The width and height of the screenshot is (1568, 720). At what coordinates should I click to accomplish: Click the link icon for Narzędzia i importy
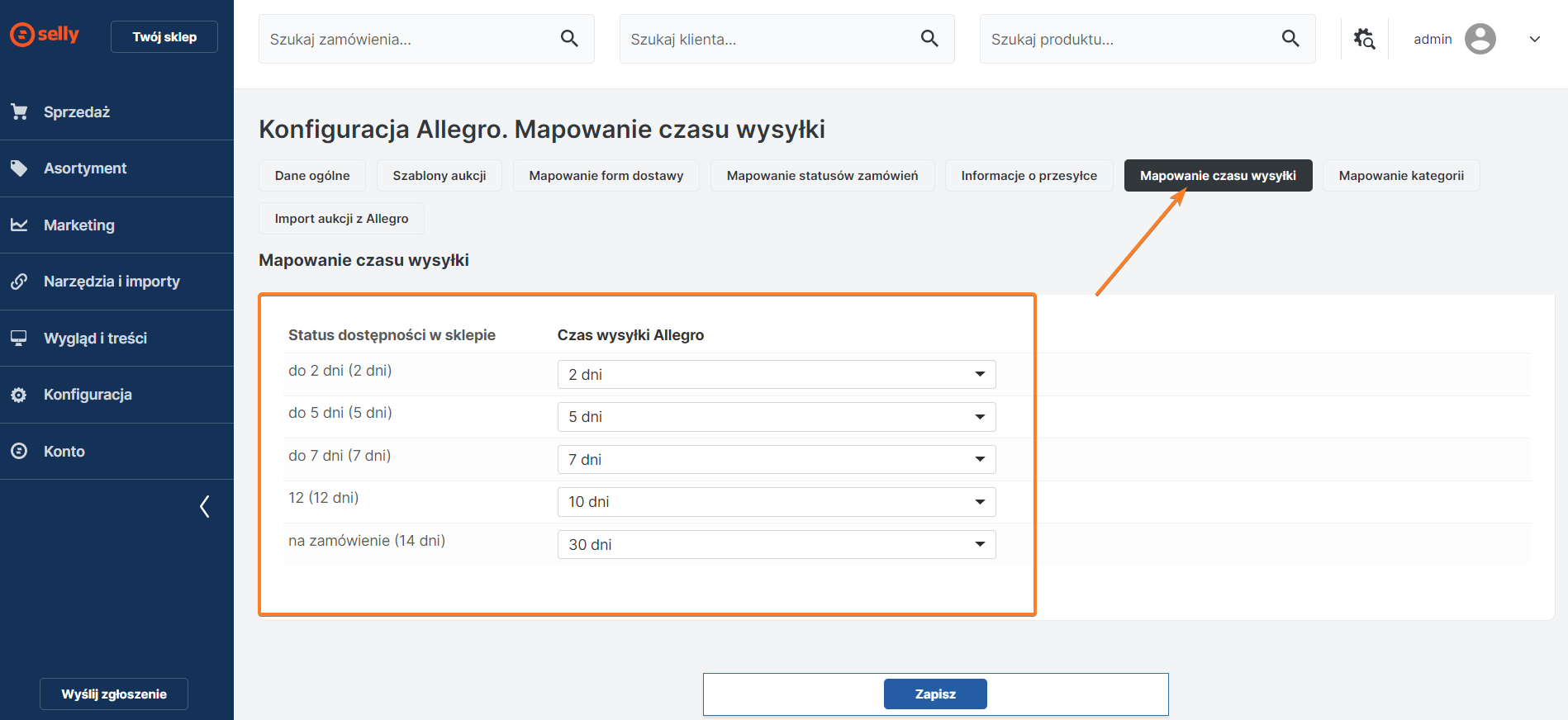tap(19, 282)
